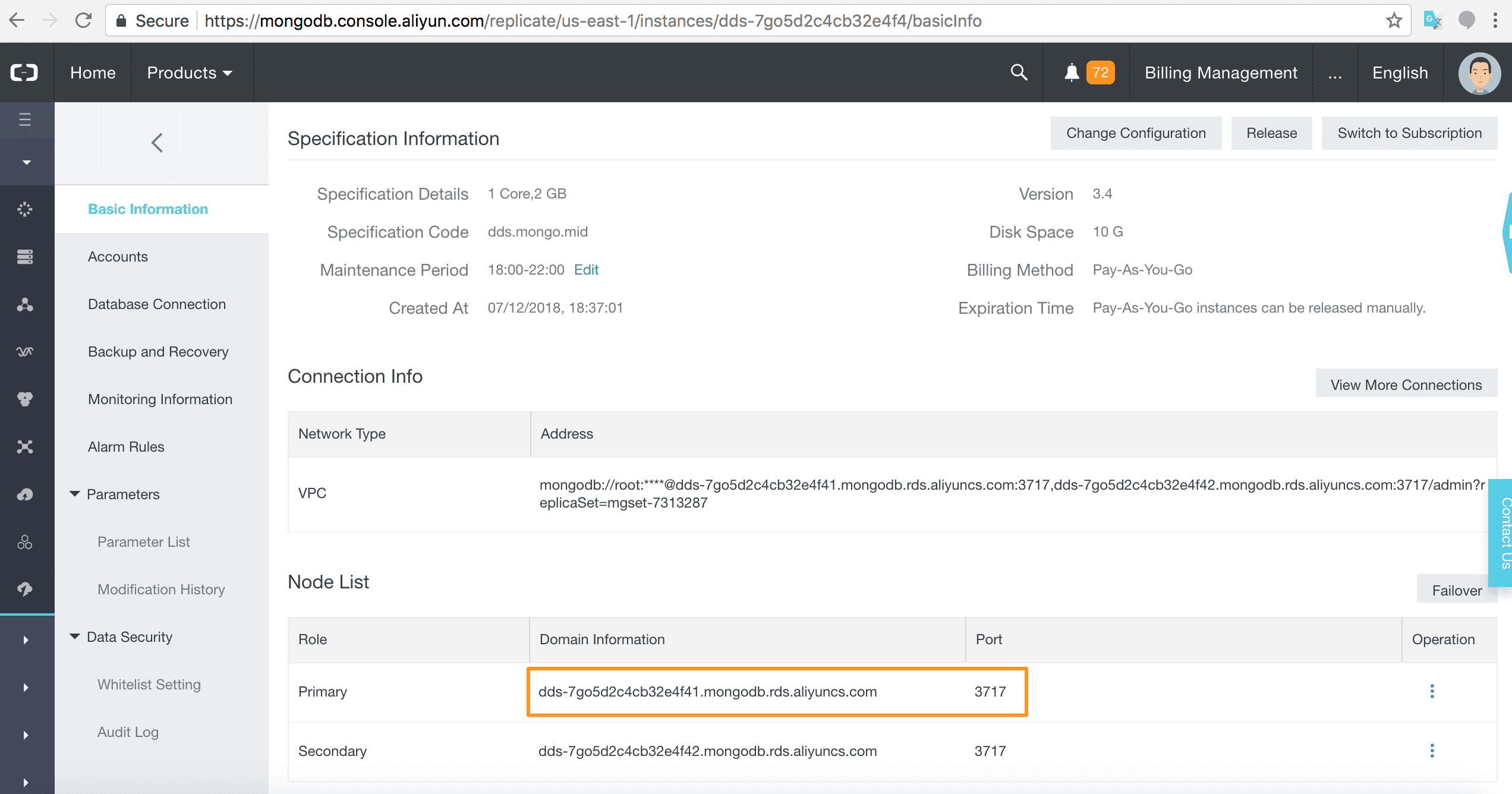The image size is (1512, 794).
Task: Collapse the sidebar section with caret-down icon
Action: pos(26,162)
